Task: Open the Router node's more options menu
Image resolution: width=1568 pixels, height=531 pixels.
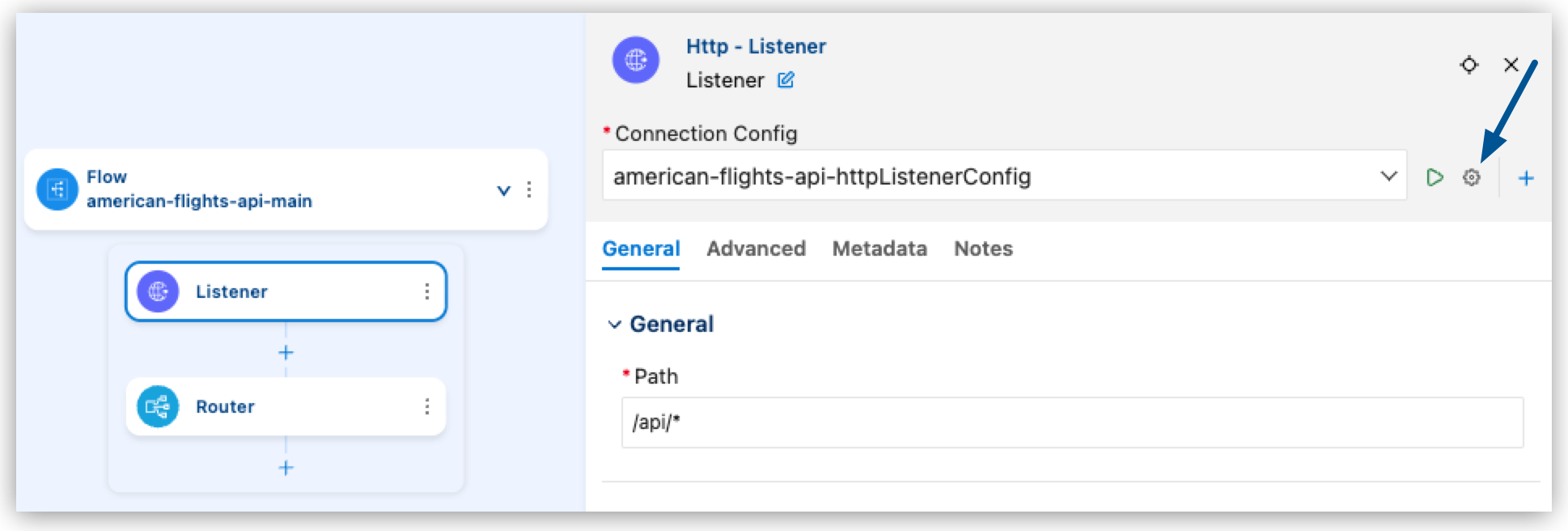Action: [426, 406]
